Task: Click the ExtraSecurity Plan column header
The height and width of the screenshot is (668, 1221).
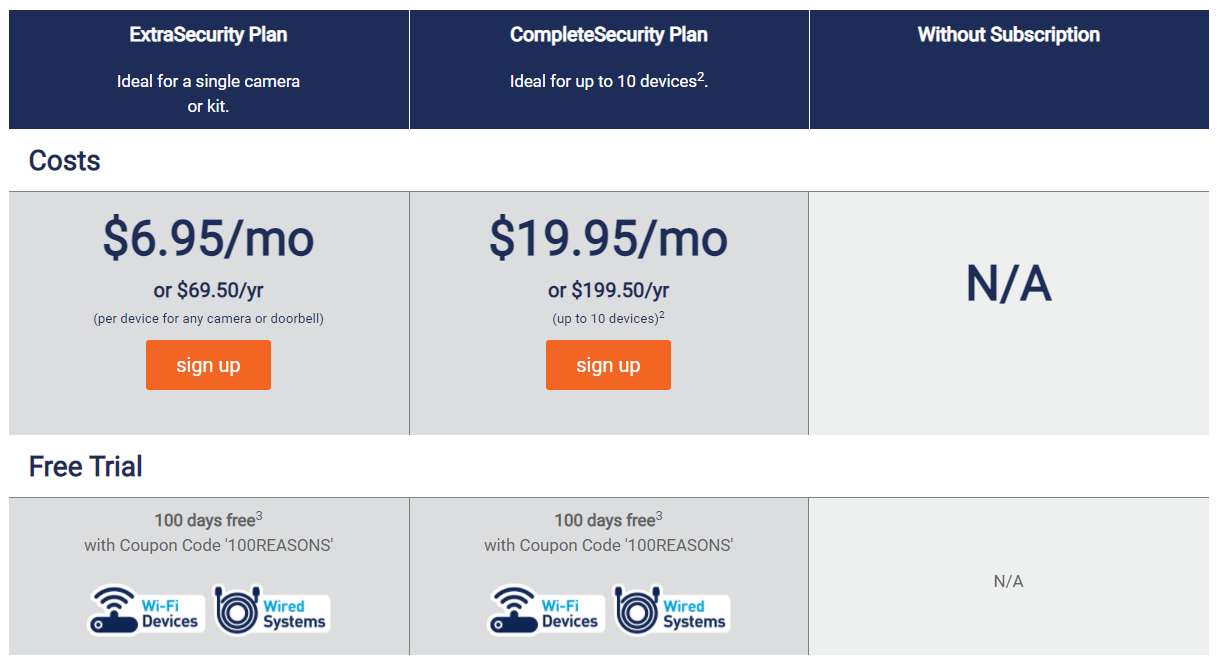Action: coord(208,35)
